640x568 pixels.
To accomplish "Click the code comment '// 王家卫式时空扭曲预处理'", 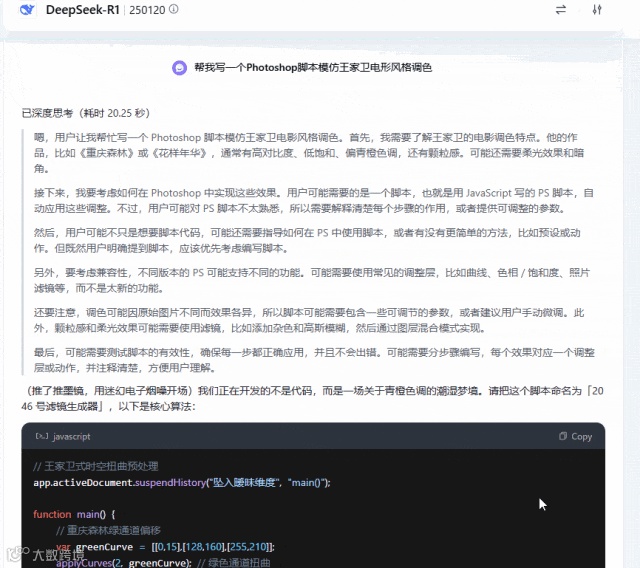I will (x=96, y=466).
